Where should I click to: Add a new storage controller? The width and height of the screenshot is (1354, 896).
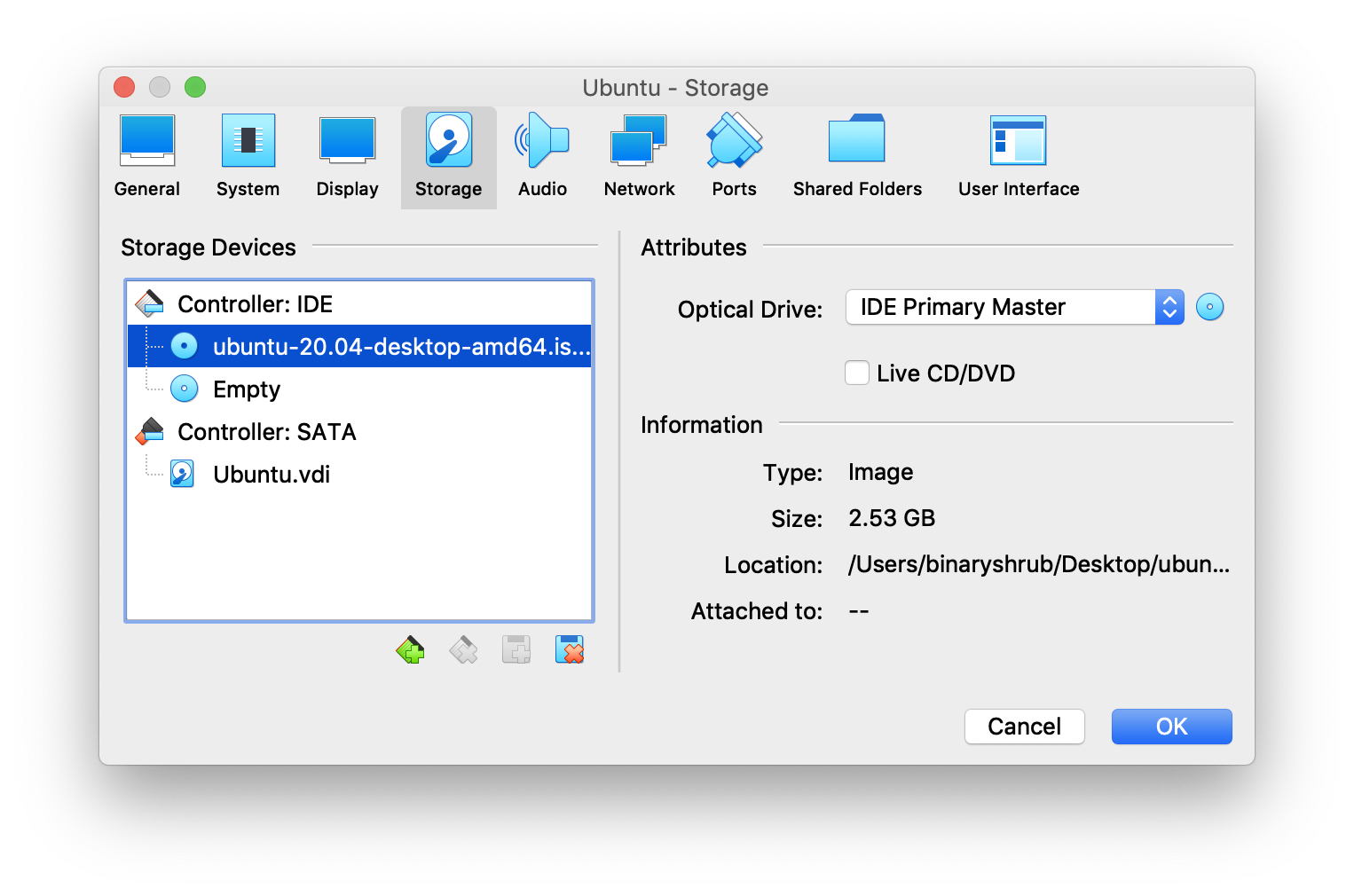coord(410,650)
